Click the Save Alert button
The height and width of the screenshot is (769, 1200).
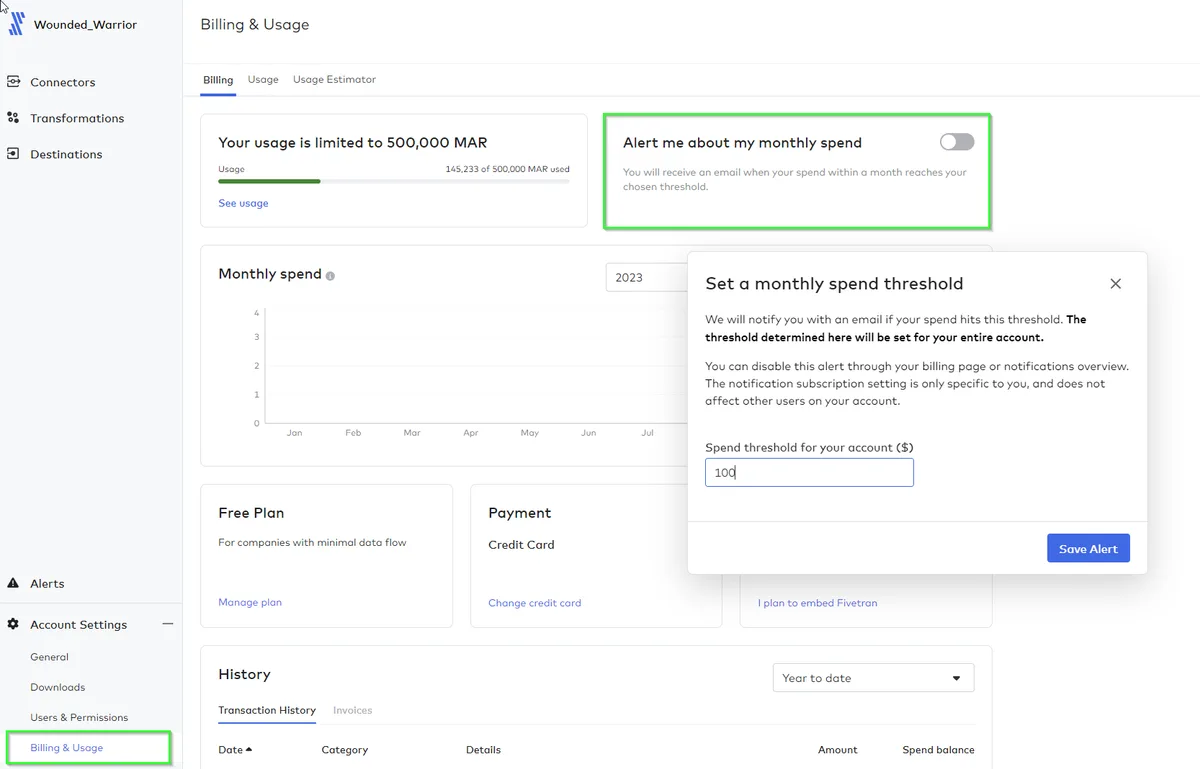tap(1088, 548)
